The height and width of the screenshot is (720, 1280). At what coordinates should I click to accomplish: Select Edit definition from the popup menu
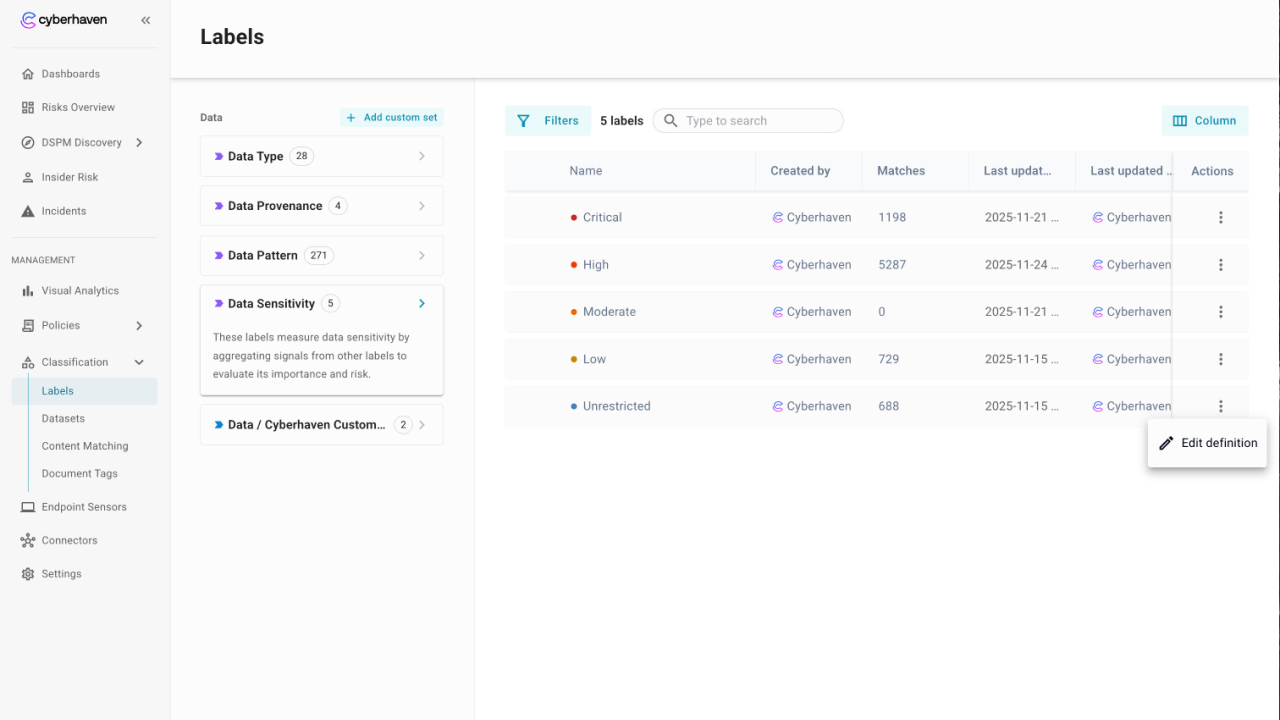(x=1207, y=443)
